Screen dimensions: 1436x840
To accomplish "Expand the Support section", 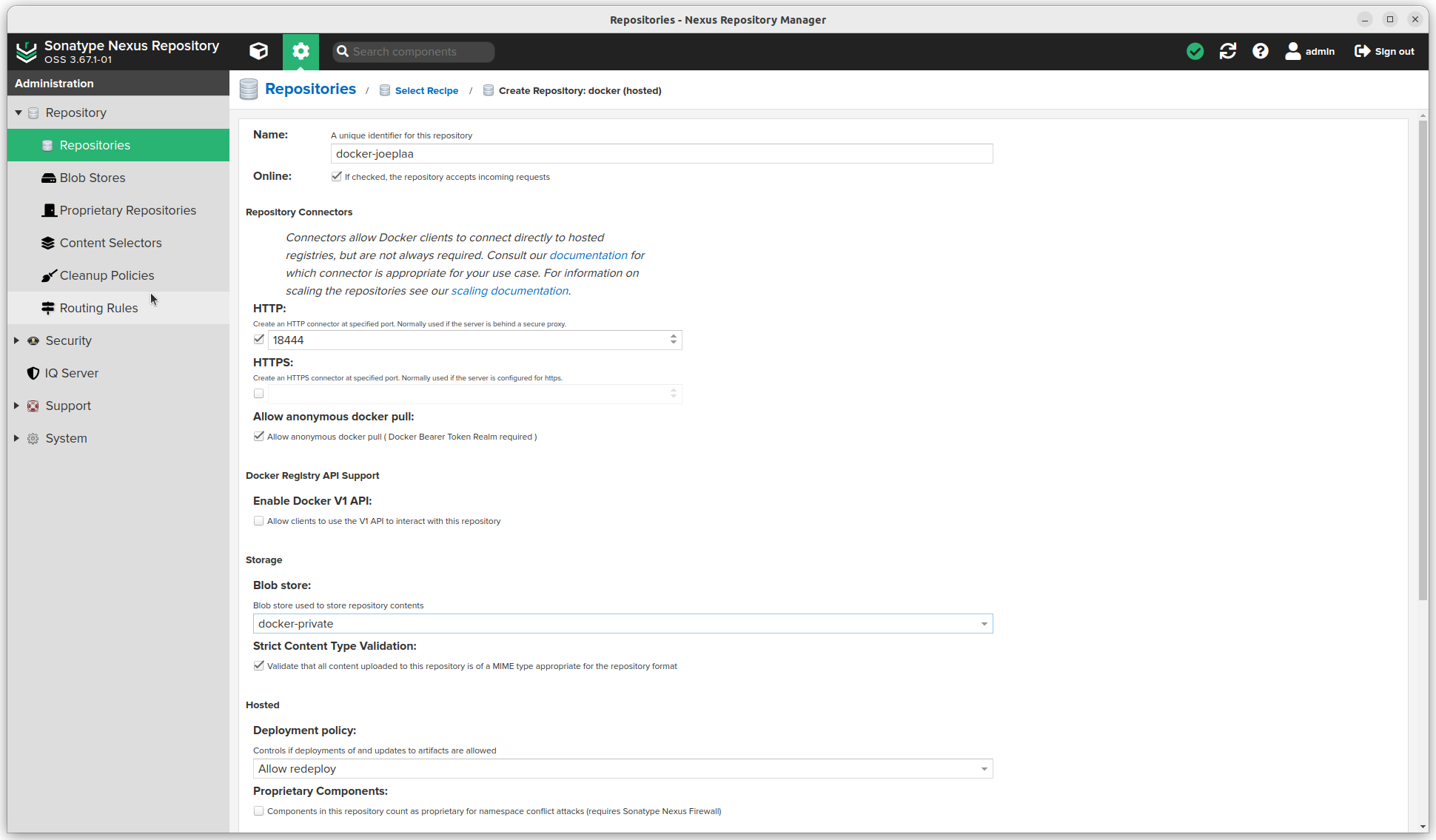I will coord(16,406).
